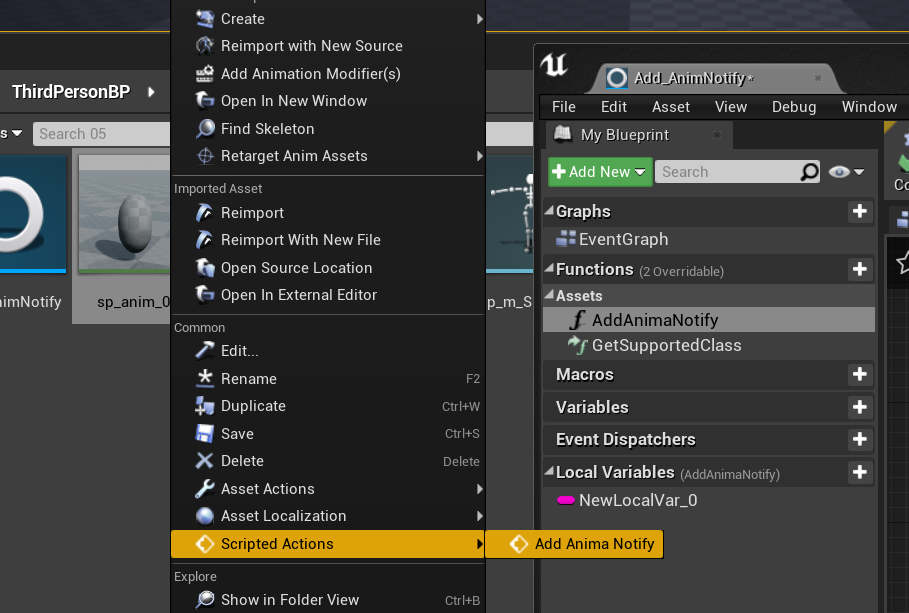Viewport: 909px width, 613px height.
Task: Click the EventGraph graph icon
Action: pyautogui.click(x=566, y=239)
